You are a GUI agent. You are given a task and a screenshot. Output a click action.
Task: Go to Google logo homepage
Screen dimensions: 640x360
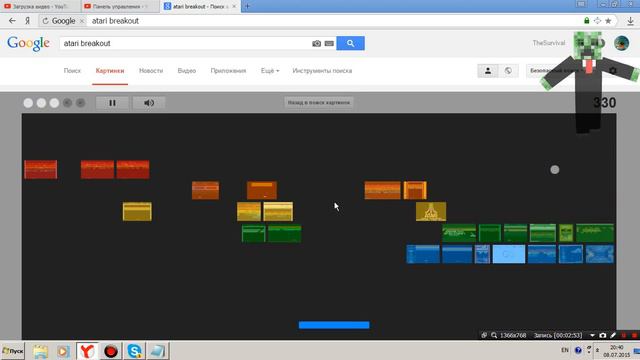click(28, 43)
